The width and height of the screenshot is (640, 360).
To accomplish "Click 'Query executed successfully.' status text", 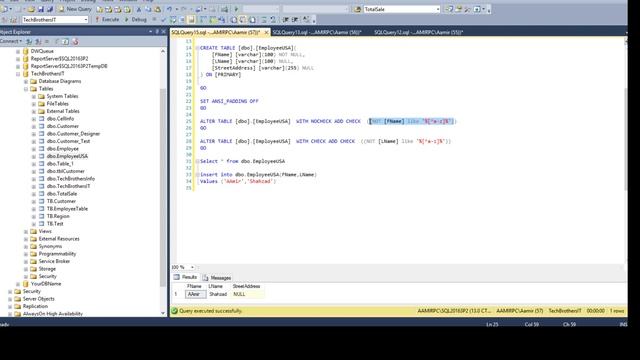I will point(211,311).
